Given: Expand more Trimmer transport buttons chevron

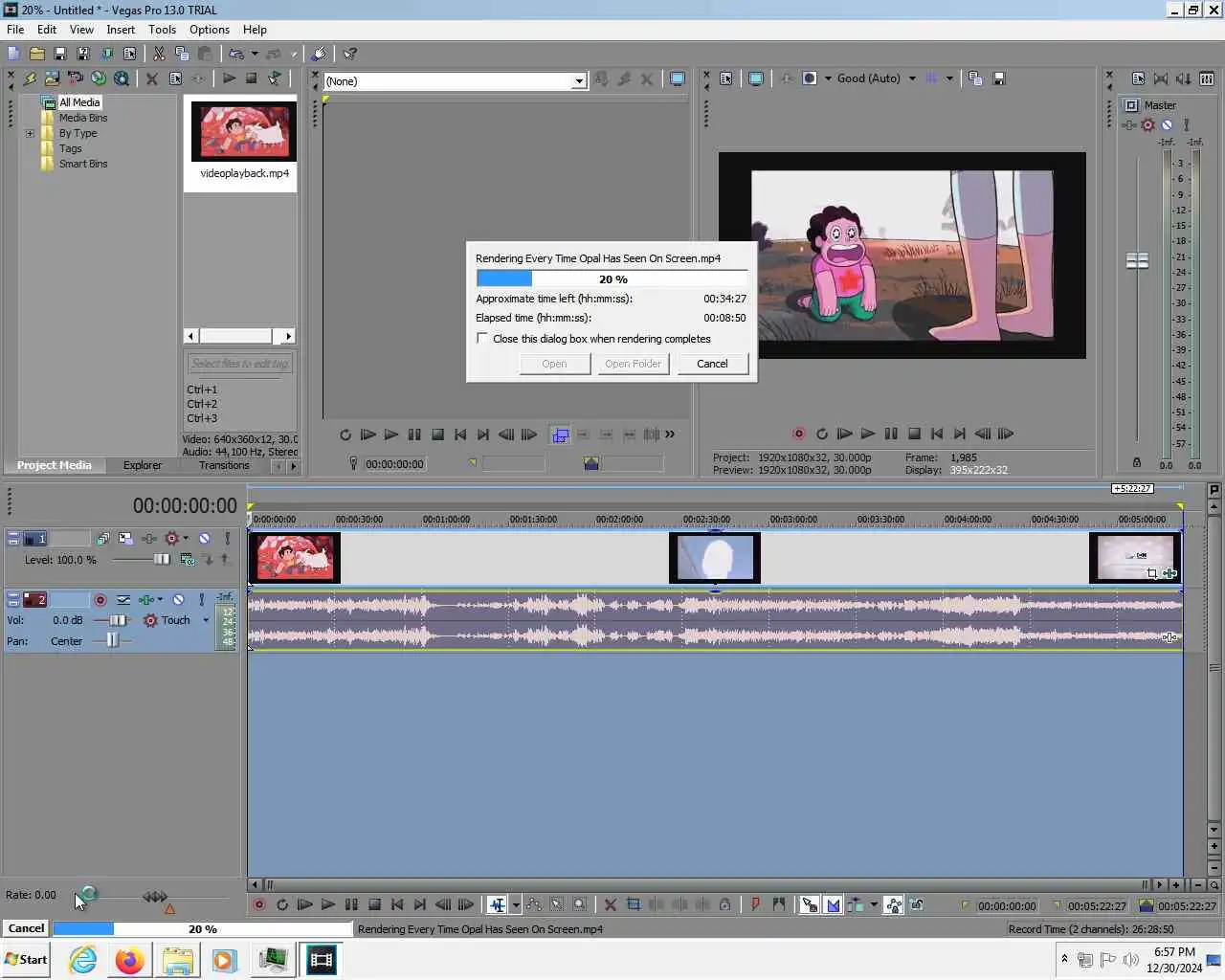Looking at the screenshot, I should 670,434.
